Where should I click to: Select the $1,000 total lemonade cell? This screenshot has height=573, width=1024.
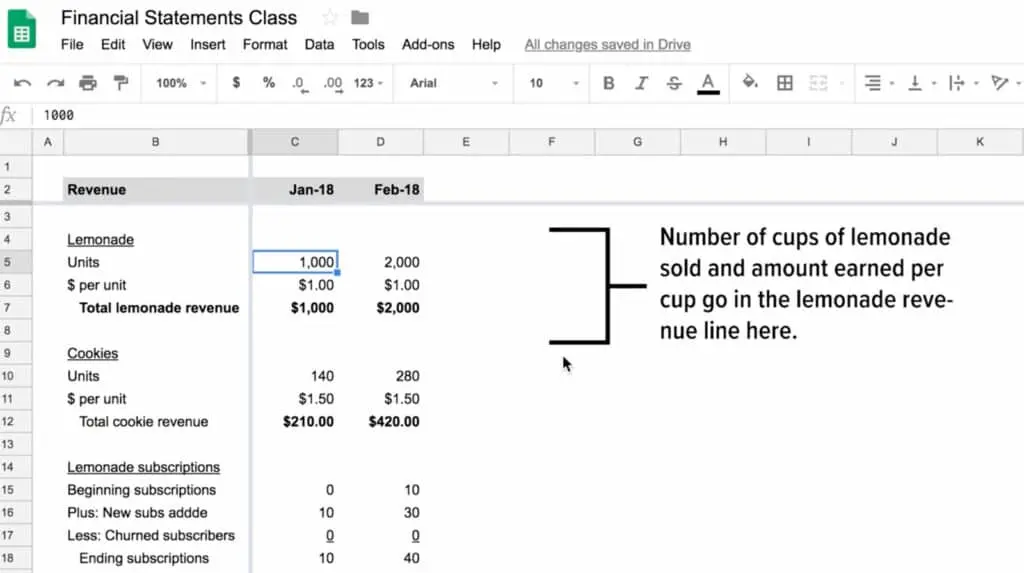click(295, 308)
